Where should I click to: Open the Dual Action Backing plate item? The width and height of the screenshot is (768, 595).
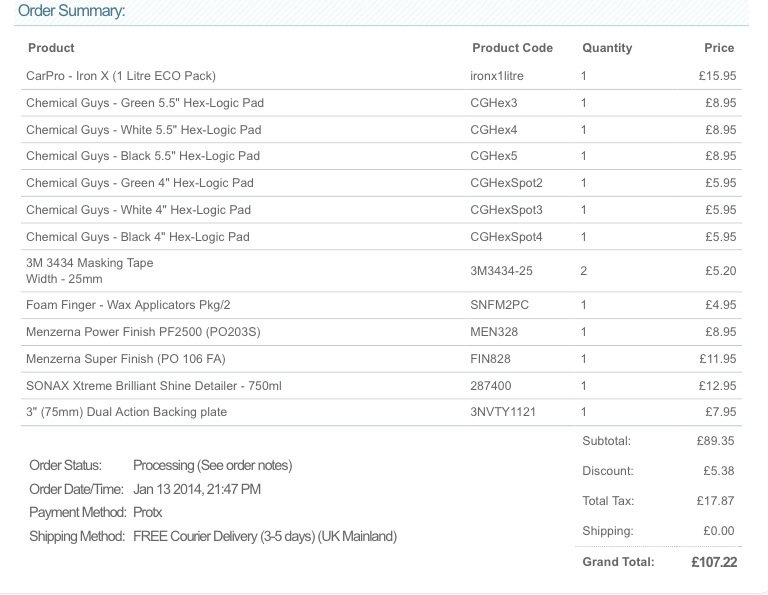click(126, 412)
